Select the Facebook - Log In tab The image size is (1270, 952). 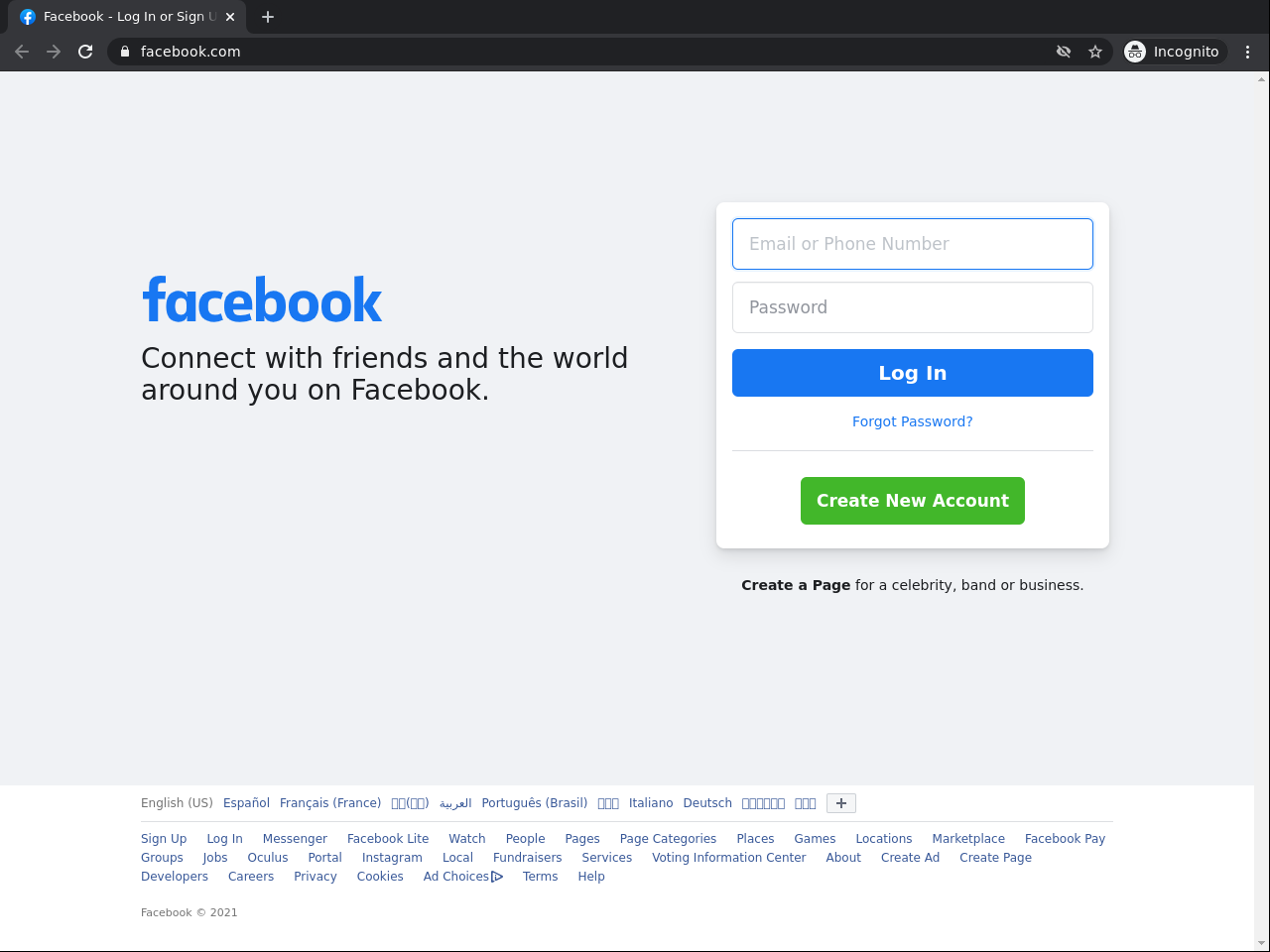pos(127,17)
